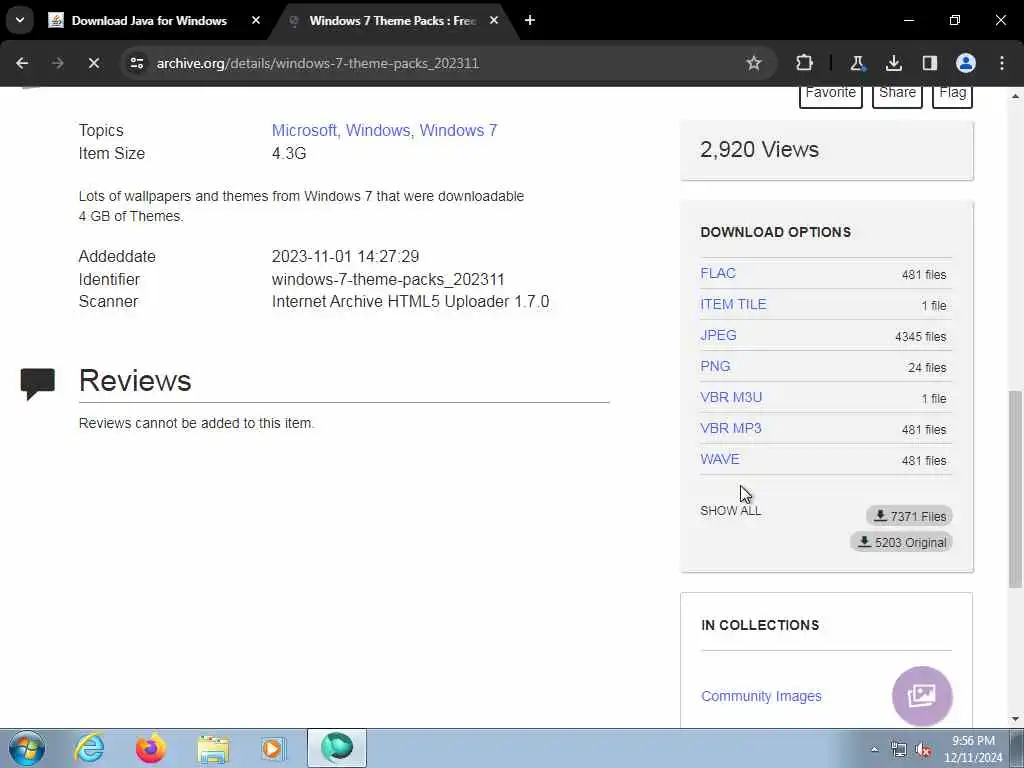Screen dimensions: 1024x768
Task: Open the Microsoft topic link
Action: click(x=304, y=131)
